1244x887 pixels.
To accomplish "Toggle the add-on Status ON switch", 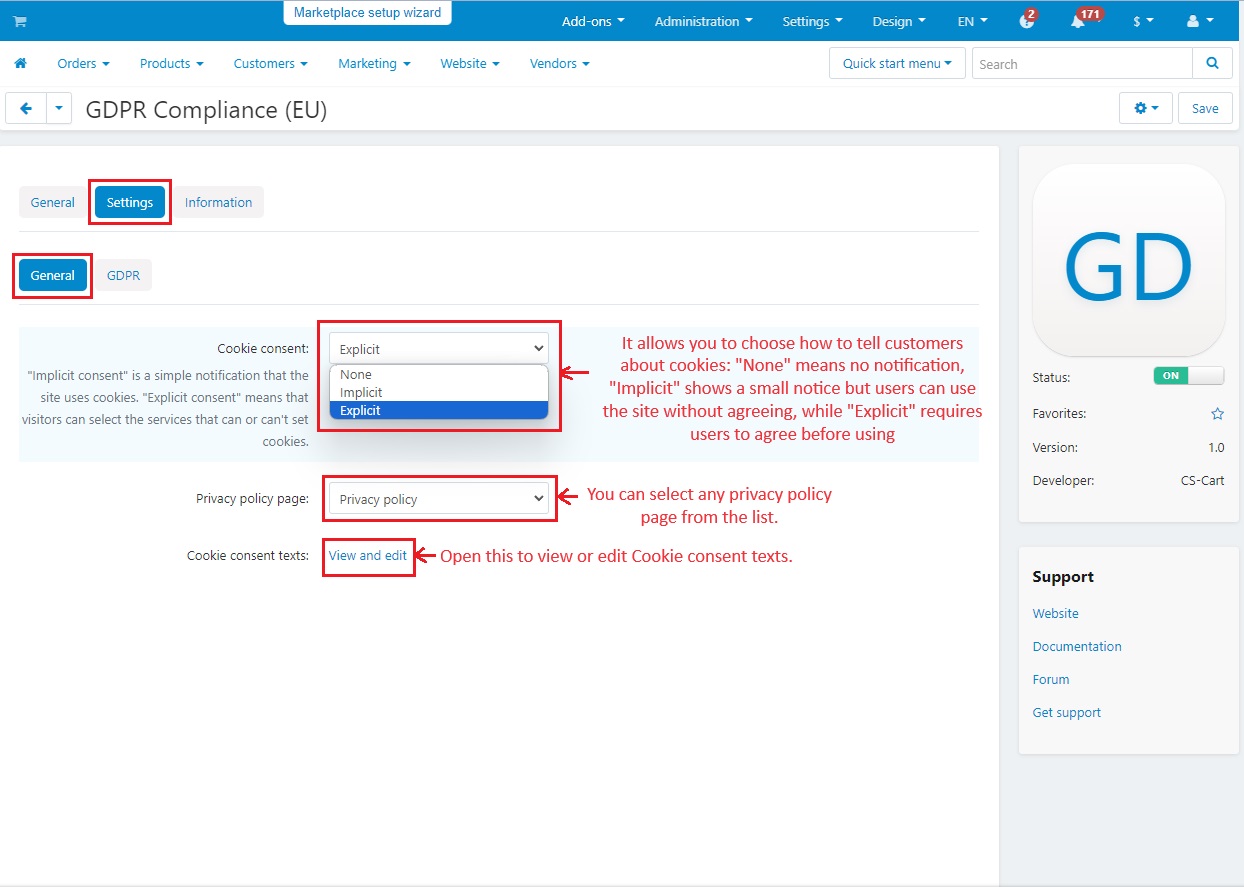I will 1188,377.
